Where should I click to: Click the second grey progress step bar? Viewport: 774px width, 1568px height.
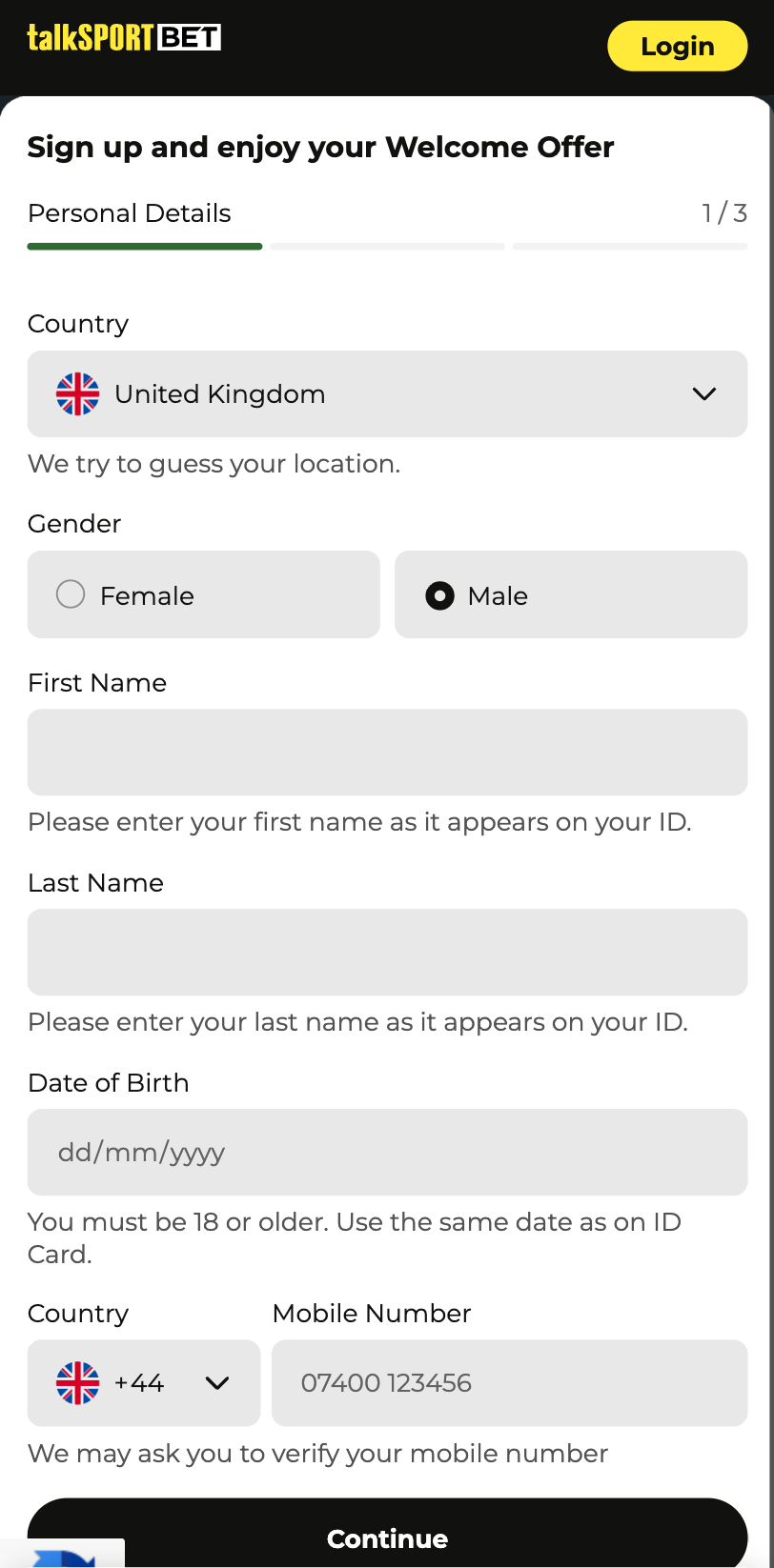pos(387,247)
